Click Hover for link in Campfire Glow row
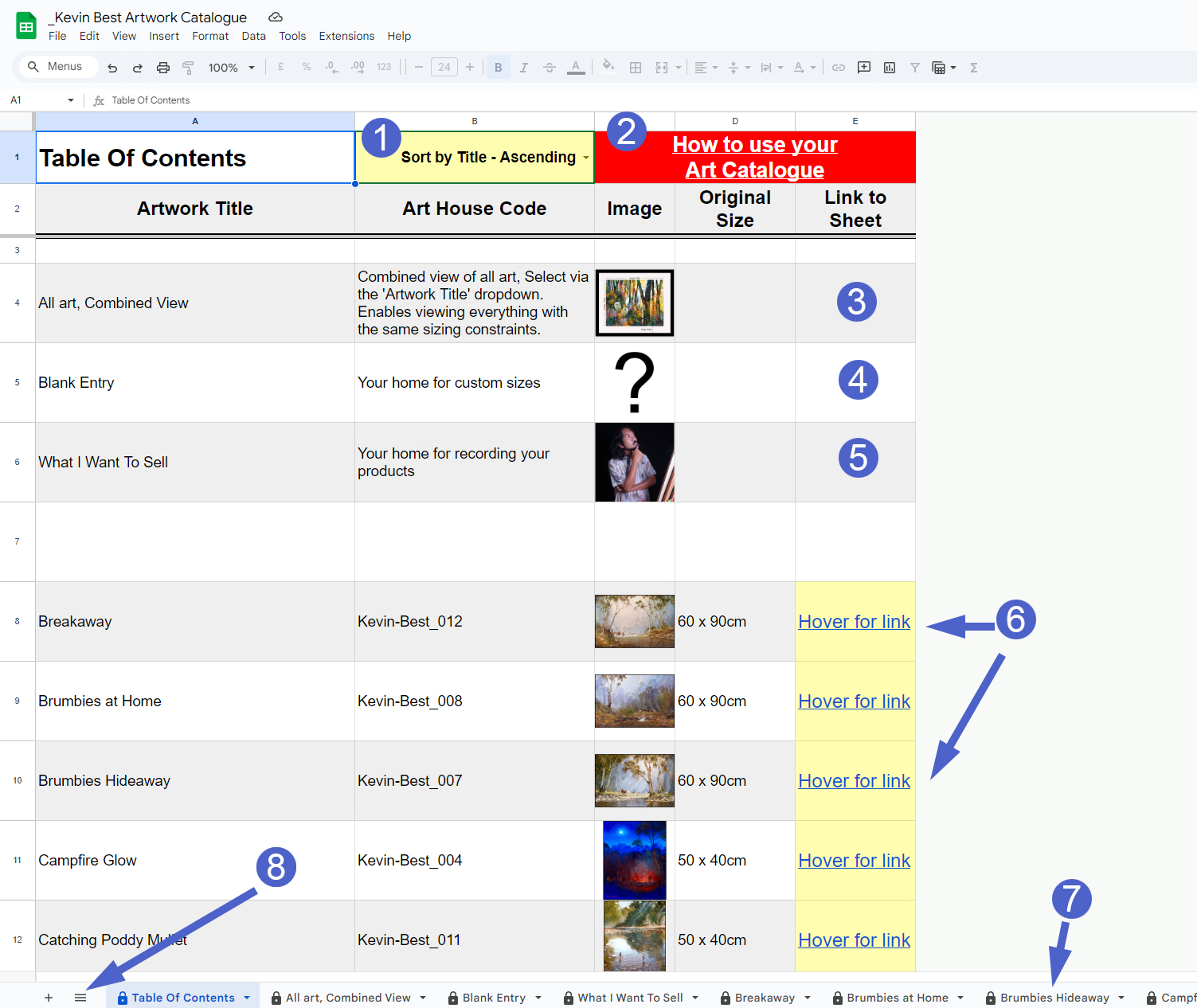Screen dimensions: 1197x1008 tap(854, 861)
